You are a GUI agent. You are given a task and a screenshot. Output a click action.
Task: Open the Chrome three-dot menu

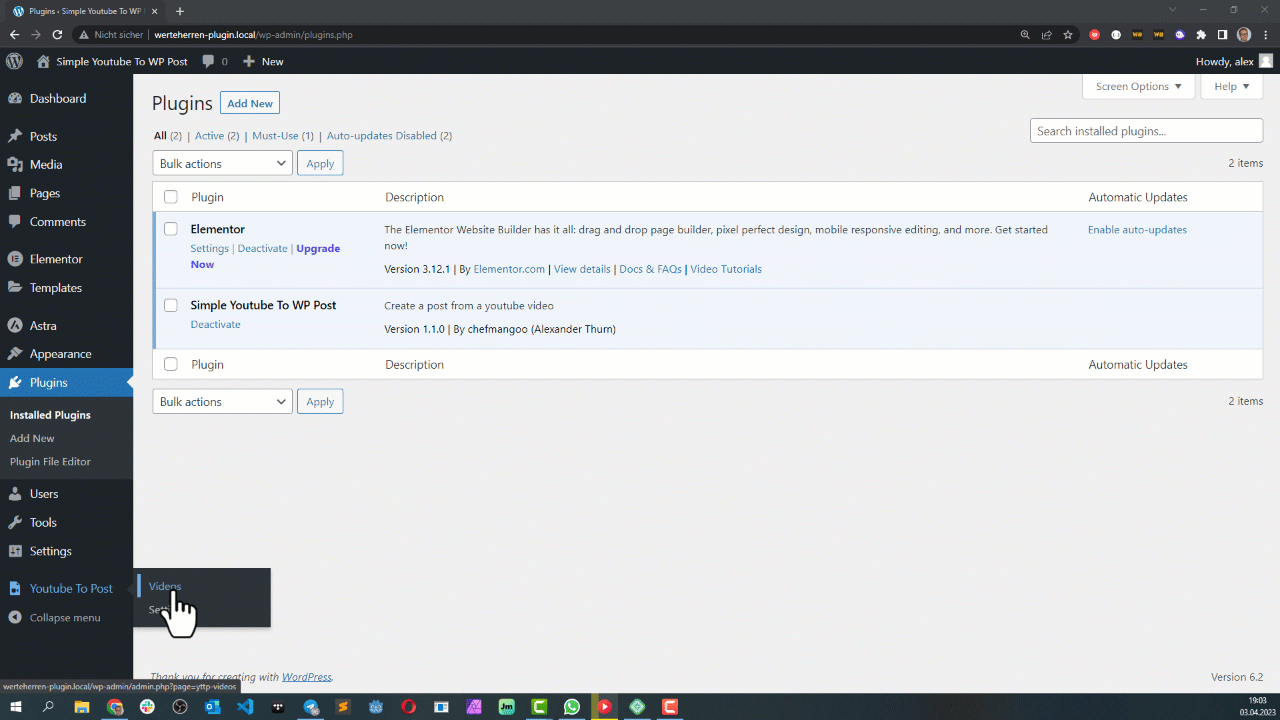click(1265, 34)
